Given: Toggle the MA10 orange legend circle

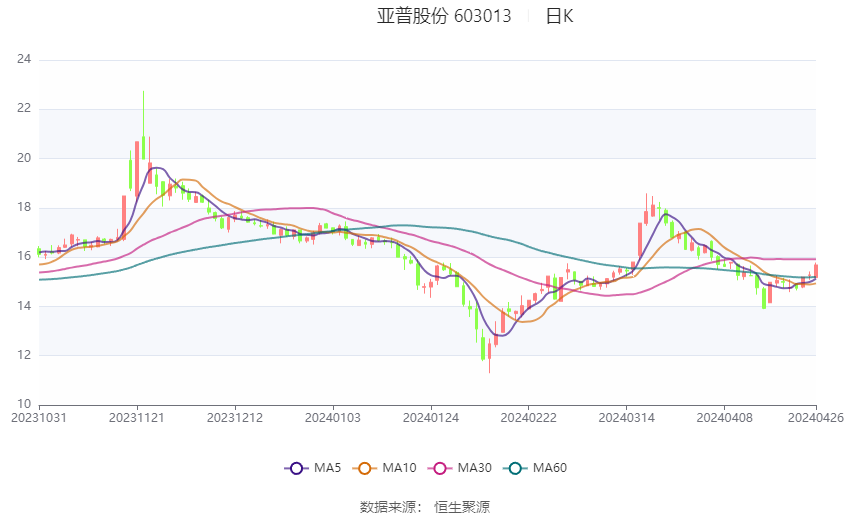Looking at the screenshot, I should 365,468.
